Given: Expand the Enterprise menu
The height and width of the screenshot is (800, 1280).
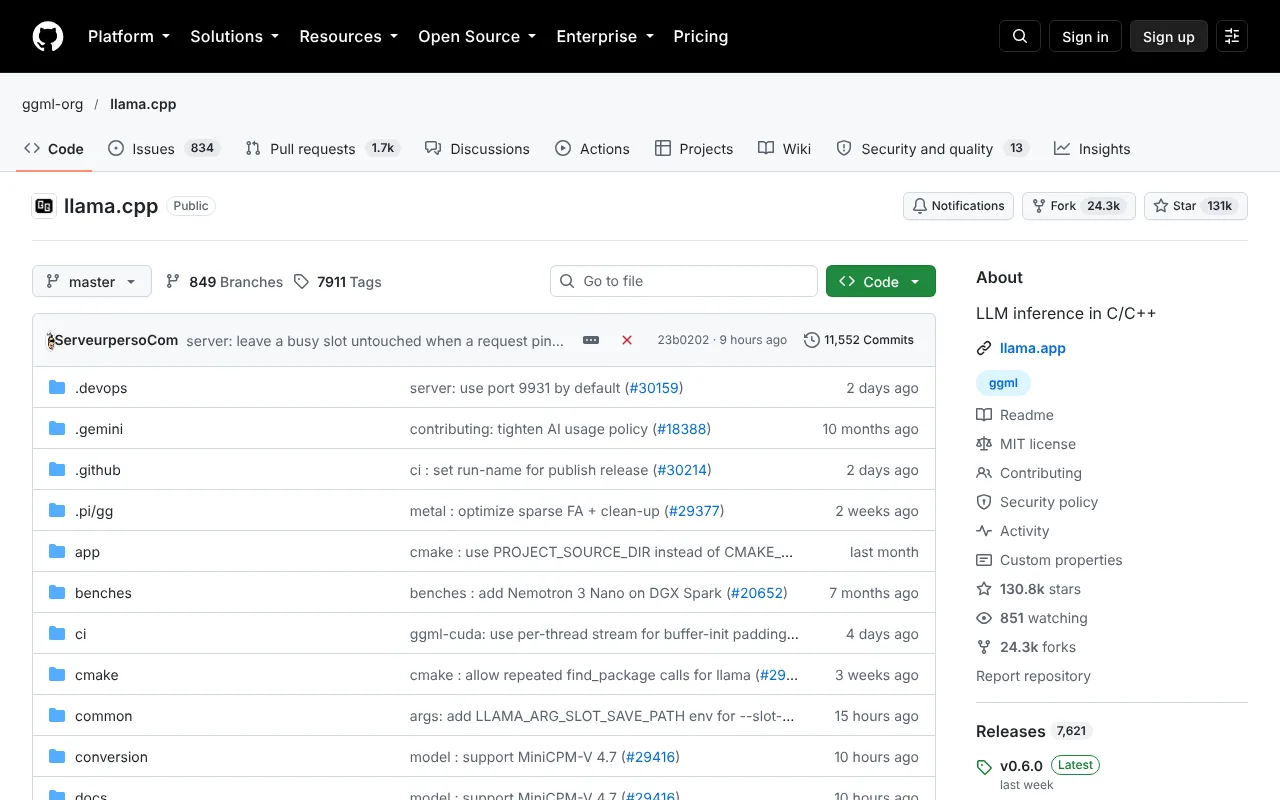Looking at the screenshot, I should pyautogui.click(x=605, y=36).
